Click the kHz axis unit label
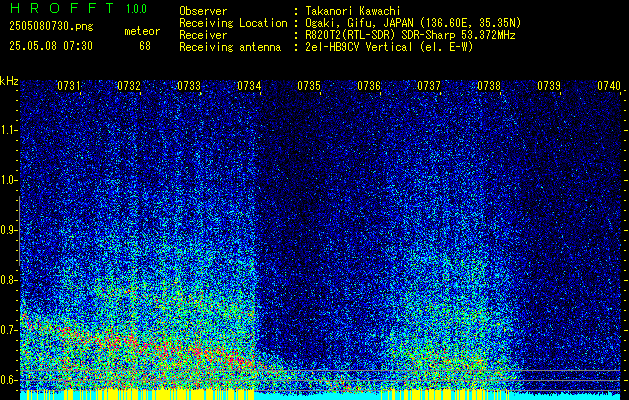Screen dimensions: 629x400 pyautogui.click(x=9, y=81)
